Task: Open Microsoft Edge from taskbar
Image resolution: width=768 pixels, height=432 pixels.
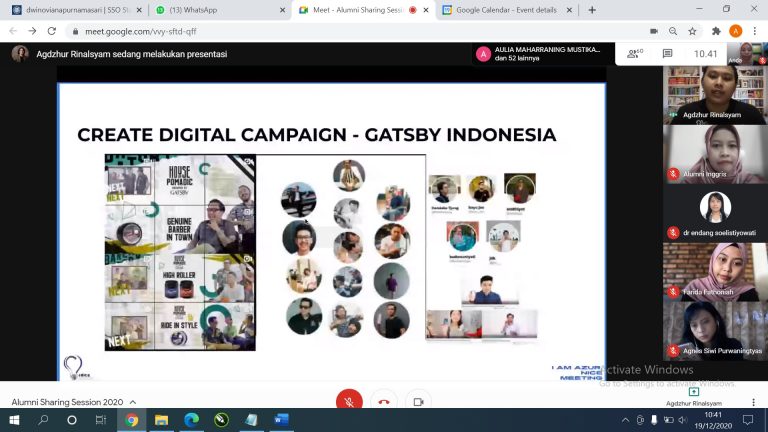Action: [x=192, y=420]
